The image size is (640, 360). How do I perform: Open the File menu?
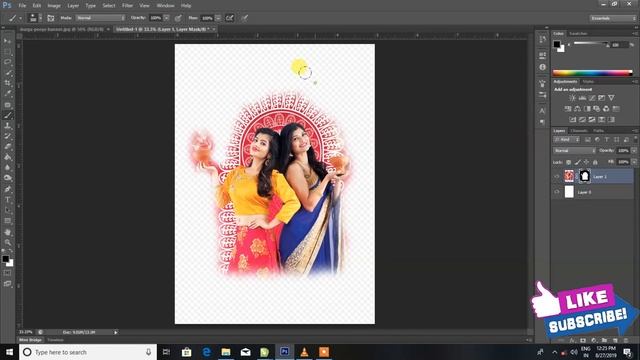22,6
